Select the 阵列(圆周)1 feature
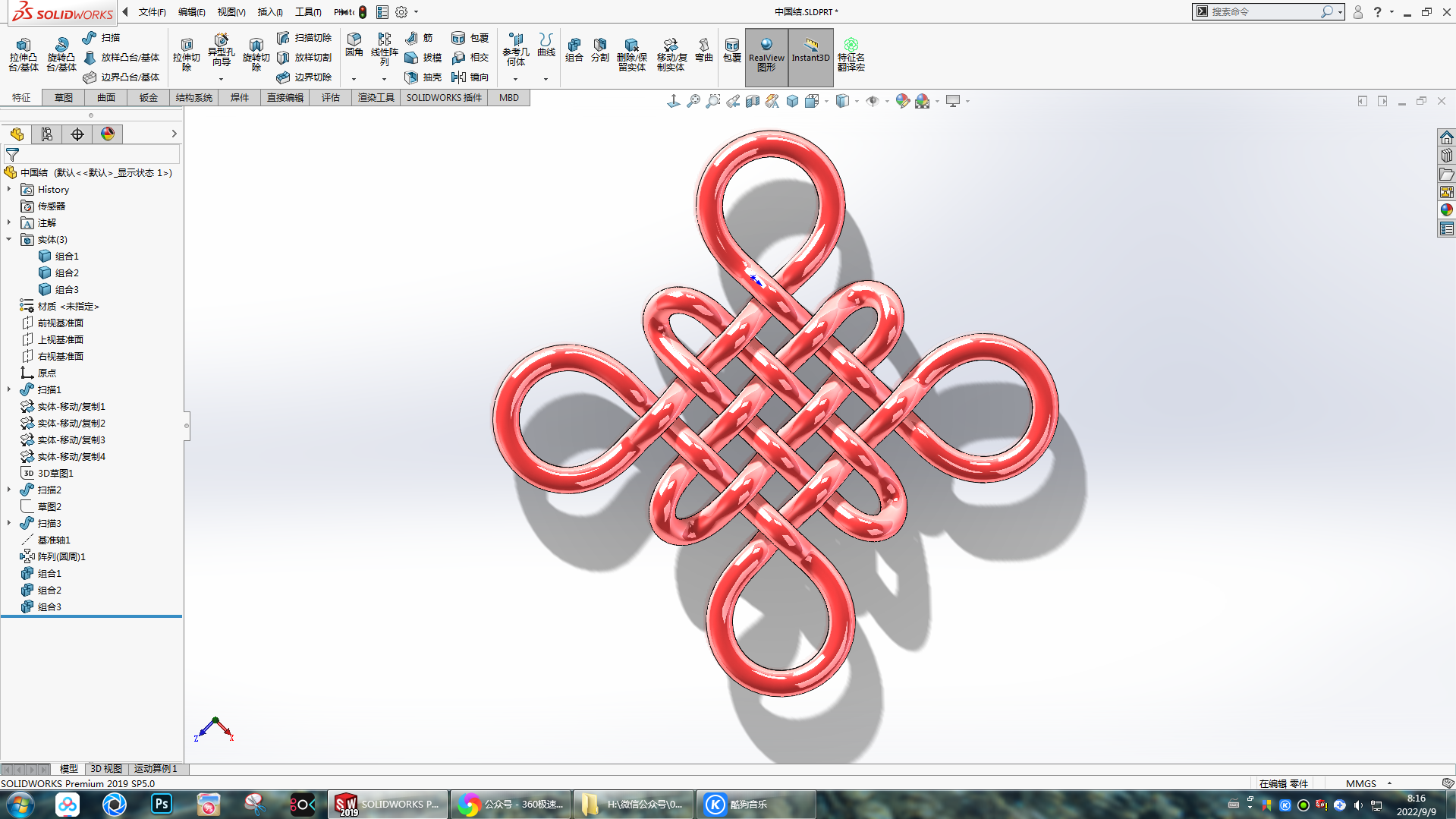 [53, 556]
